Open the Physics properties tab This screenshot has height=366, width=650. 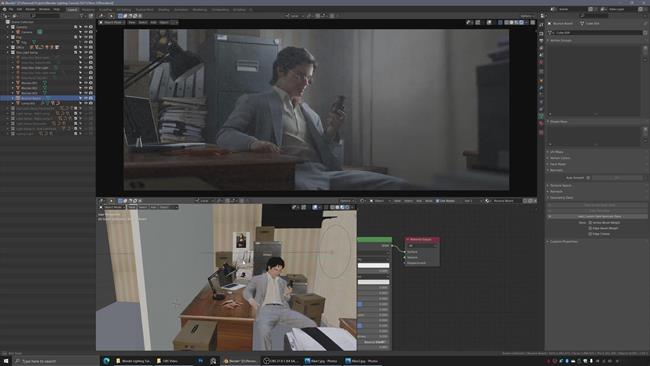tap(541, 102)
